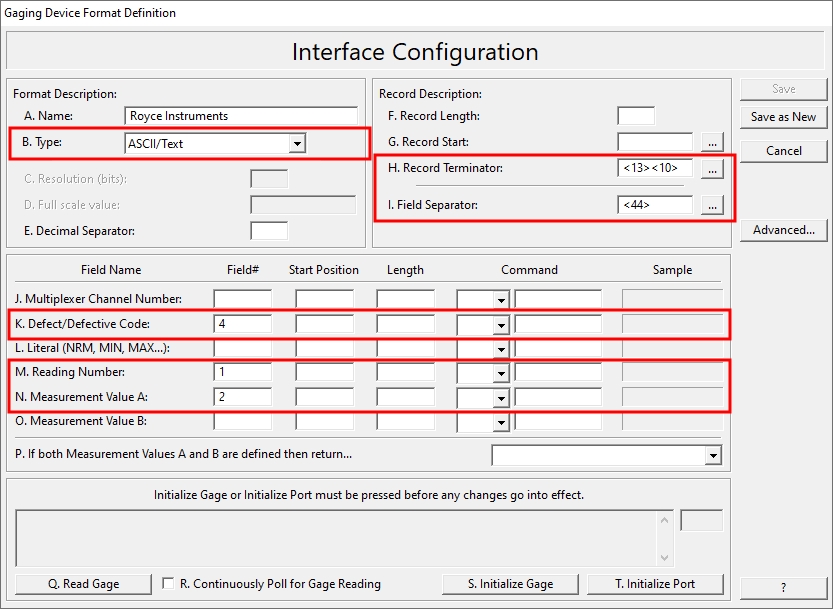Image resolution: width=833 pixels, height=609 pixels.
Task: Click Defect/Defective Code command text field
Action: 558,324
